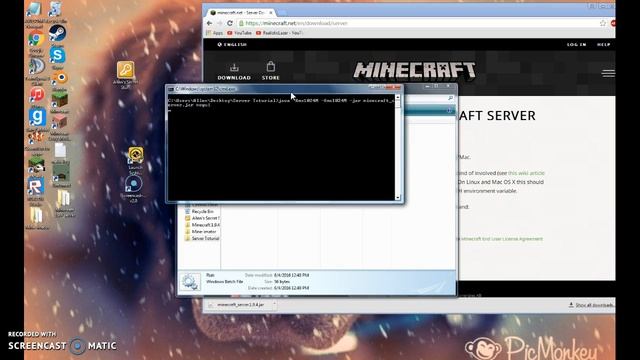Open the iTunes desktop shortcut
Image resolution: width=640 pixels, height=360 pixels.
tap(37, 94)
